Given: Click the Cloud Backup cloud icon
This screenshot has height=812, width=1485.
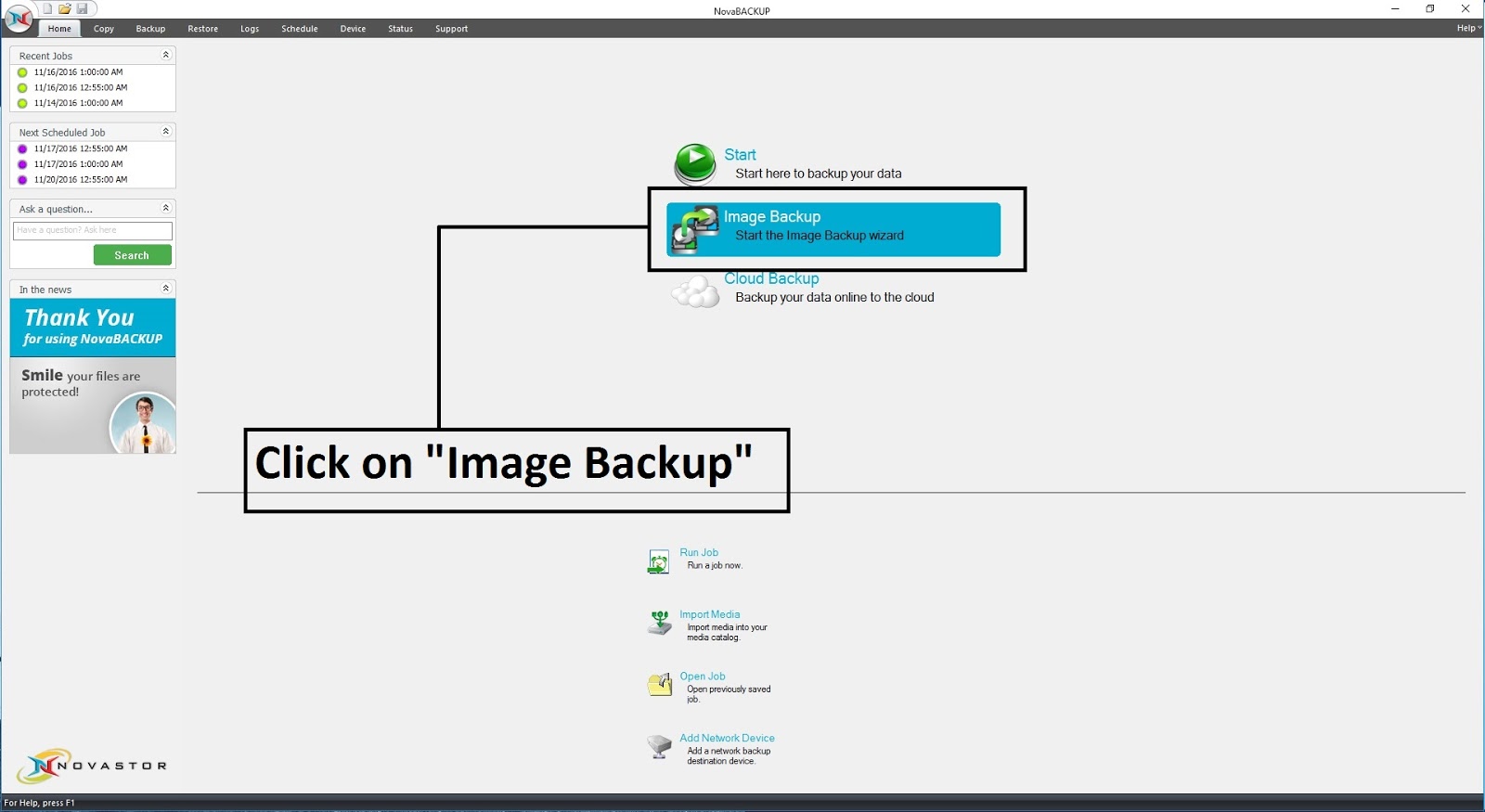Looking at the screenshot, I should 695,291.
